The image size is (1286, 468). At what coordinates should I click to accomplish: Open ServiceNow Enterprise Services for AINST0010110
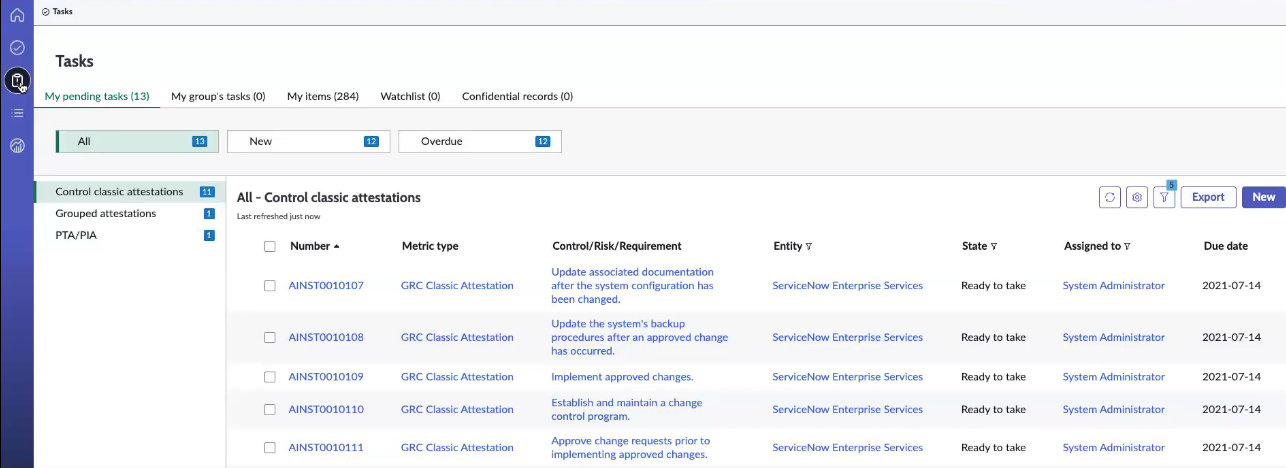click(x=847, y=409)
